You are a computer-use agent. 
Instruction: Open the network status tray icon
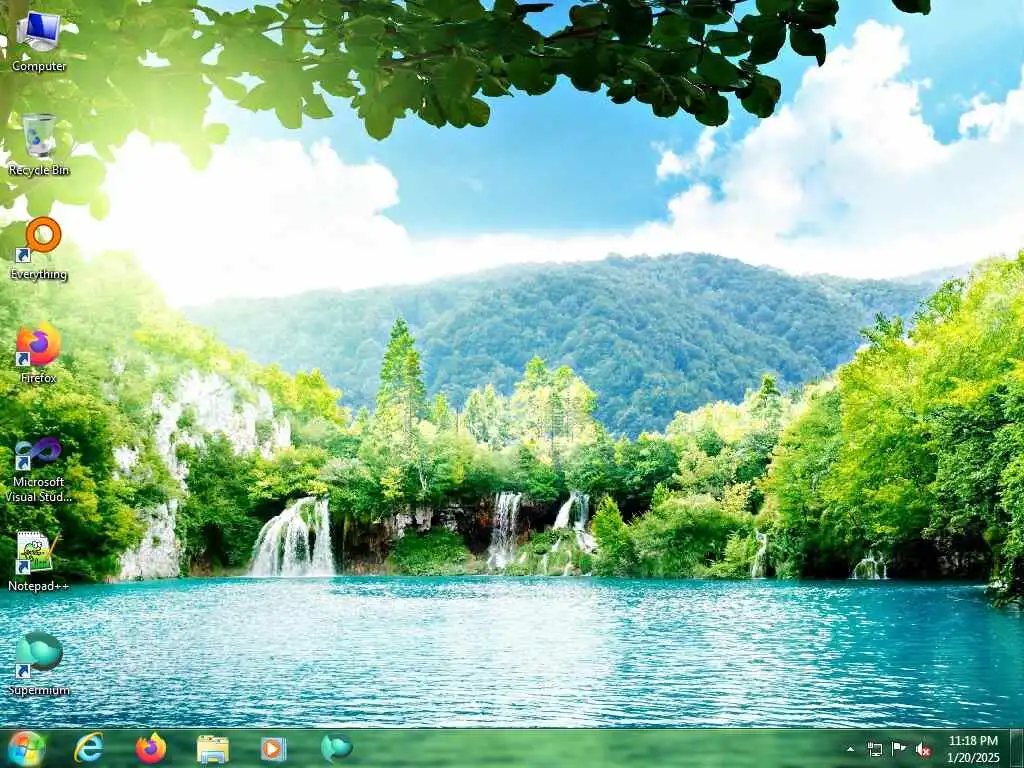874,749
